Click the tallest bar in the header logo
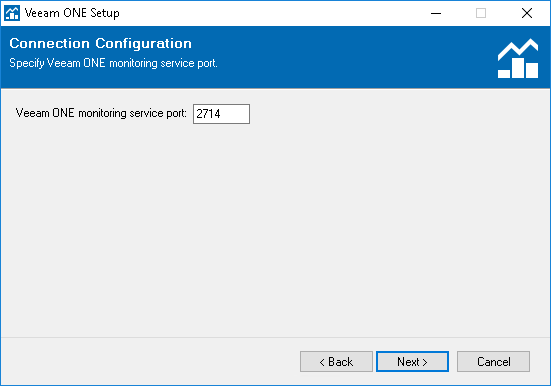 click(x=518, y=68)
